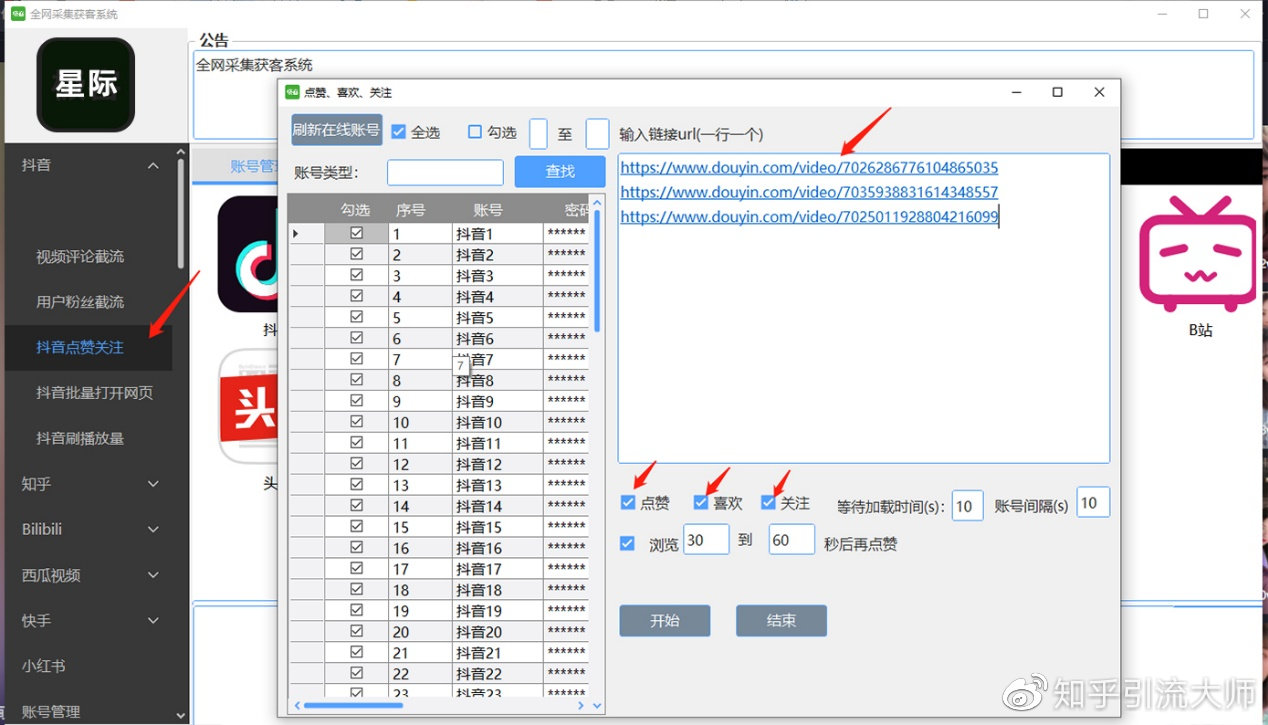Click the 刷新在线账号 button
1268x725 pixels.
[x=336, y=130]
